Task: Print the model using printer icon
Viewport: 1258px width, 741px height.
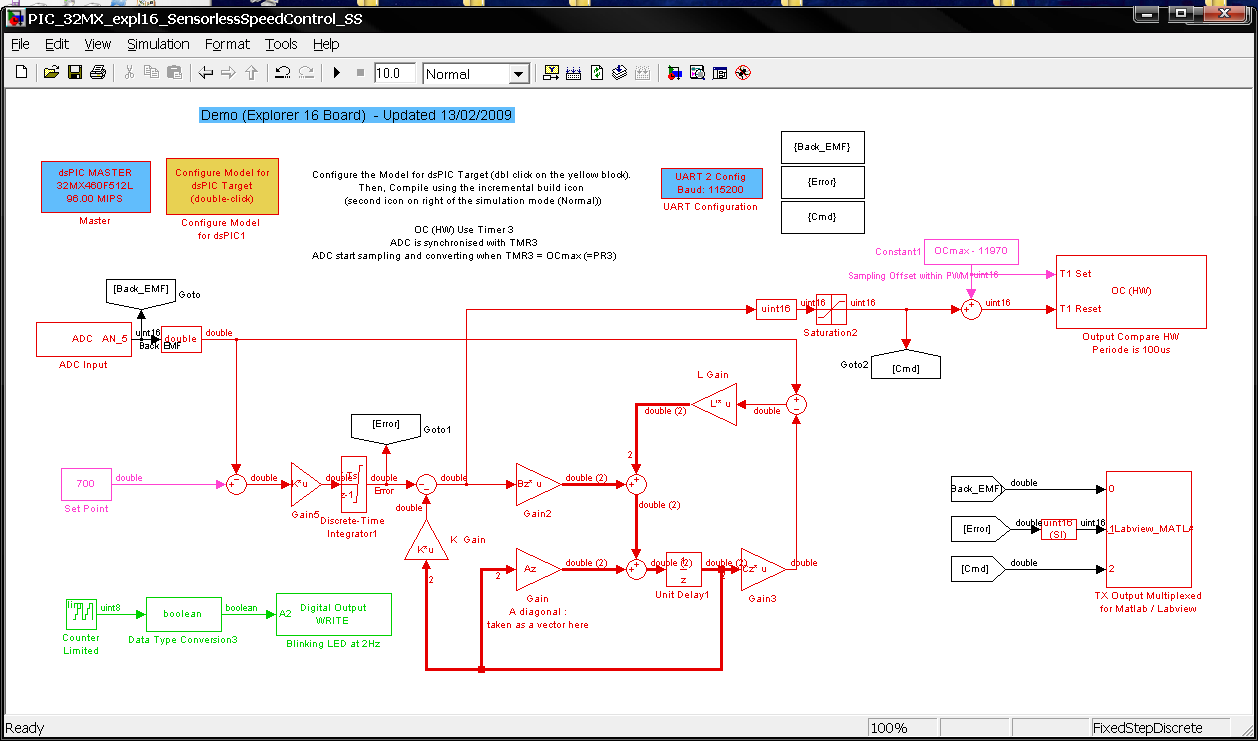Action: [98, 73]
